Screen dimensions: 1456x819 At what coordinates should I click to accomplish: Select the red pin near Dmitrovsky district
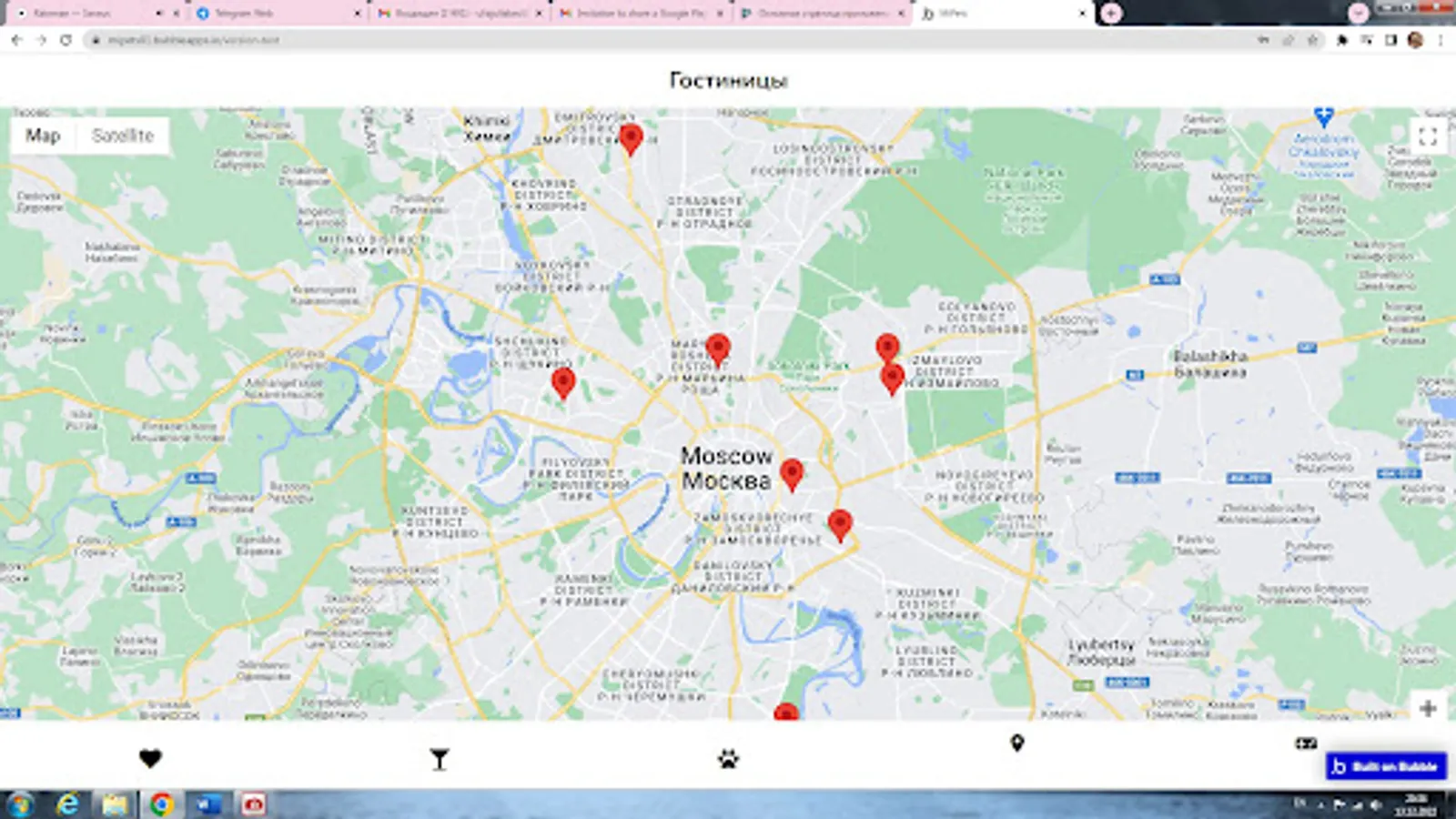(631, 140)
